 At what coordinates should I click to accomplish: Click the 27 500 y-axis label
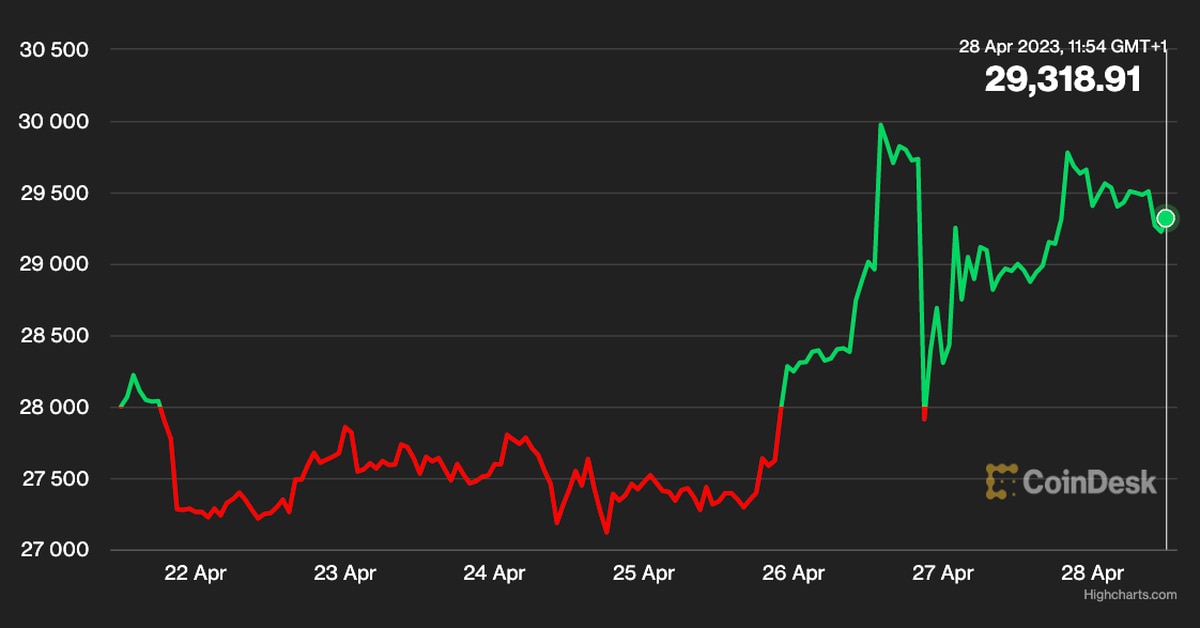coord(55,479)
